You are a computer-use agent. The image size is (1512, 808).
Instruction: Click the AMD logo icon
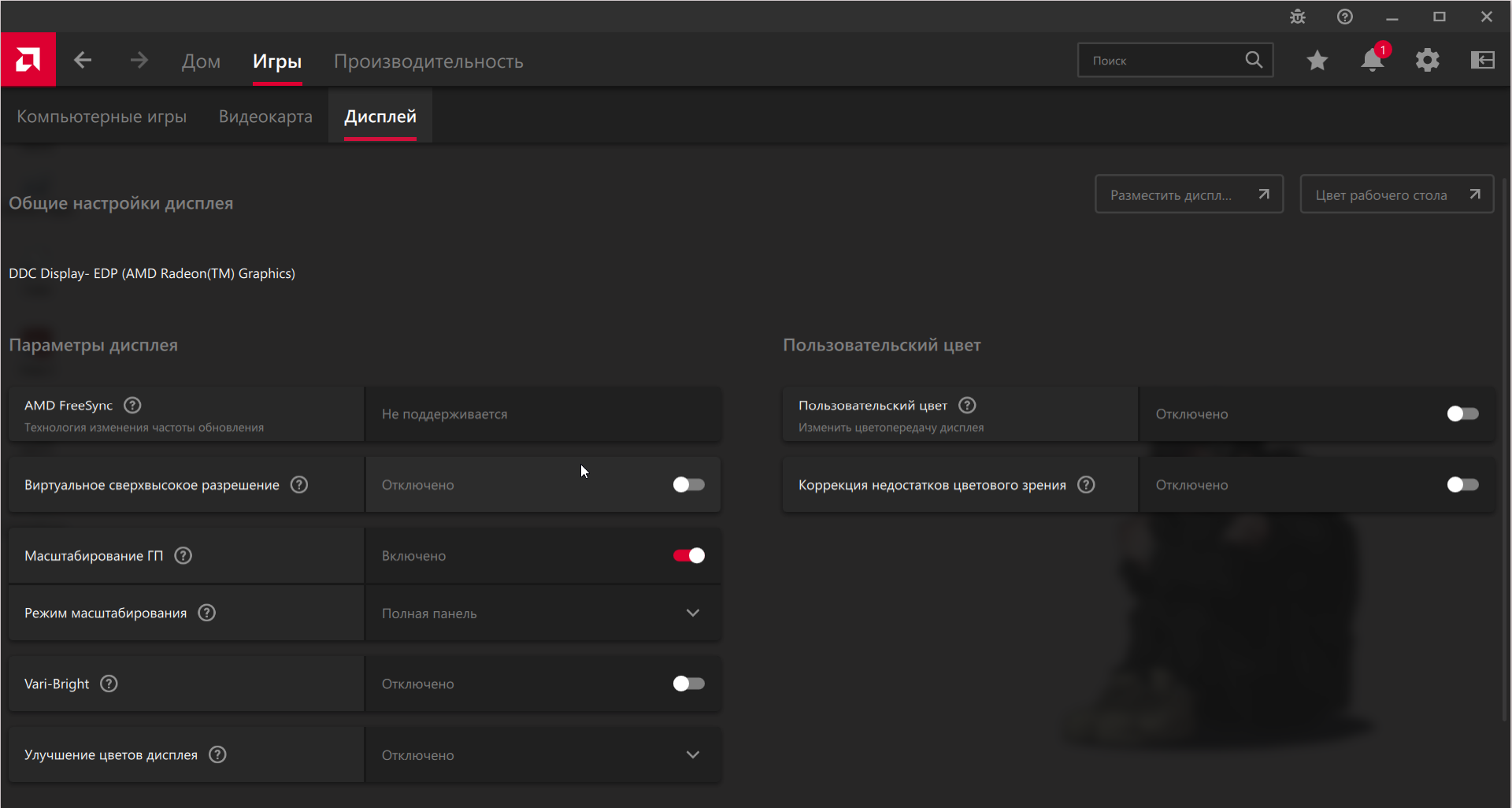coord(28,60)
